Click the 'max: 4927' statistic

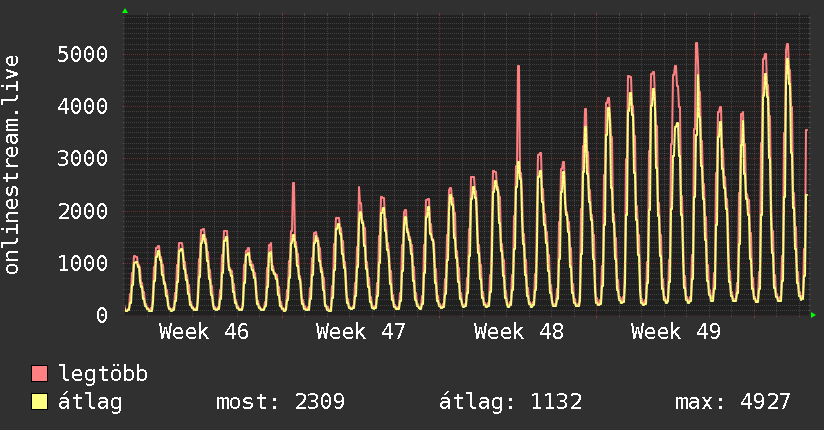click(733, 402)
